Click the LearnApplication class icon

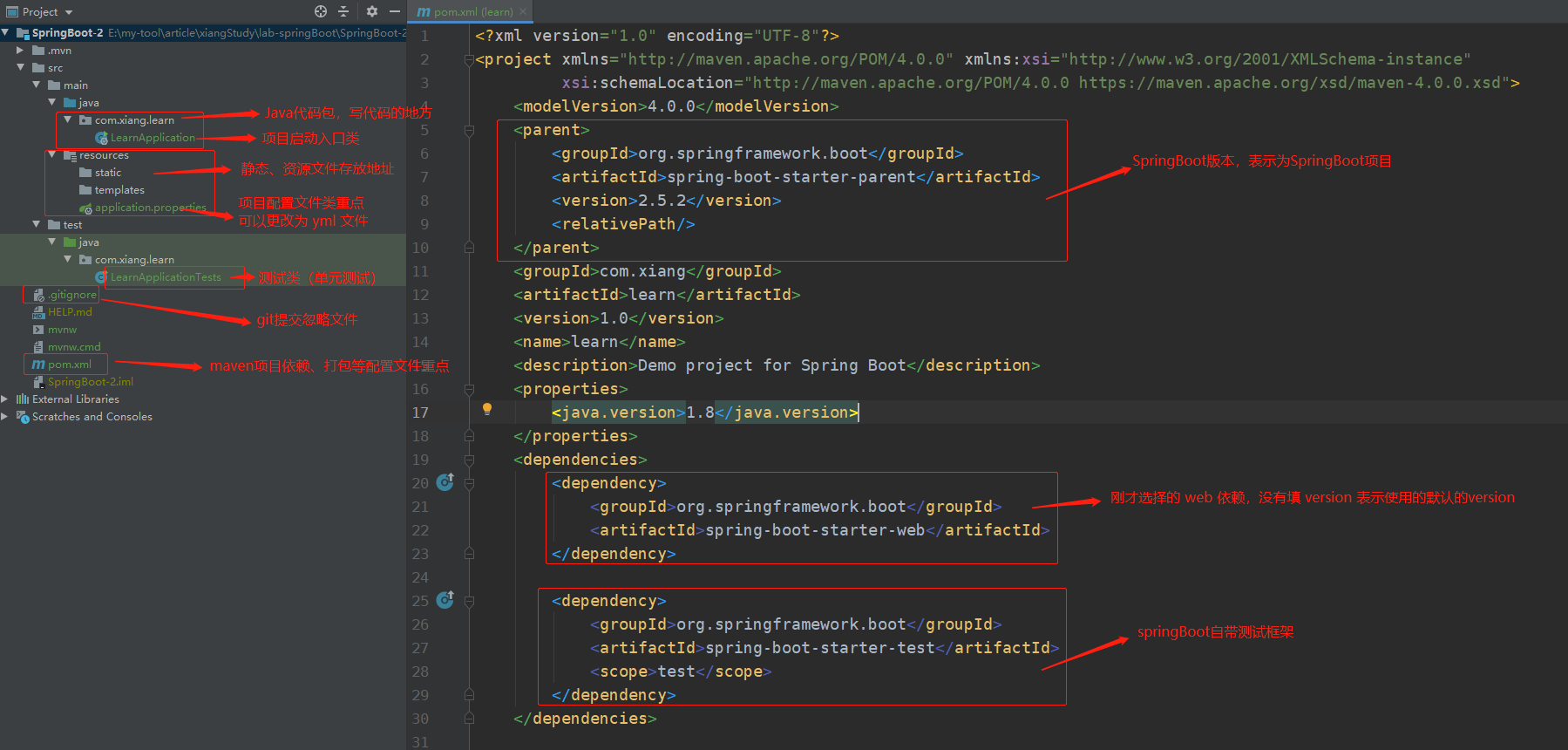pos(102,138)
